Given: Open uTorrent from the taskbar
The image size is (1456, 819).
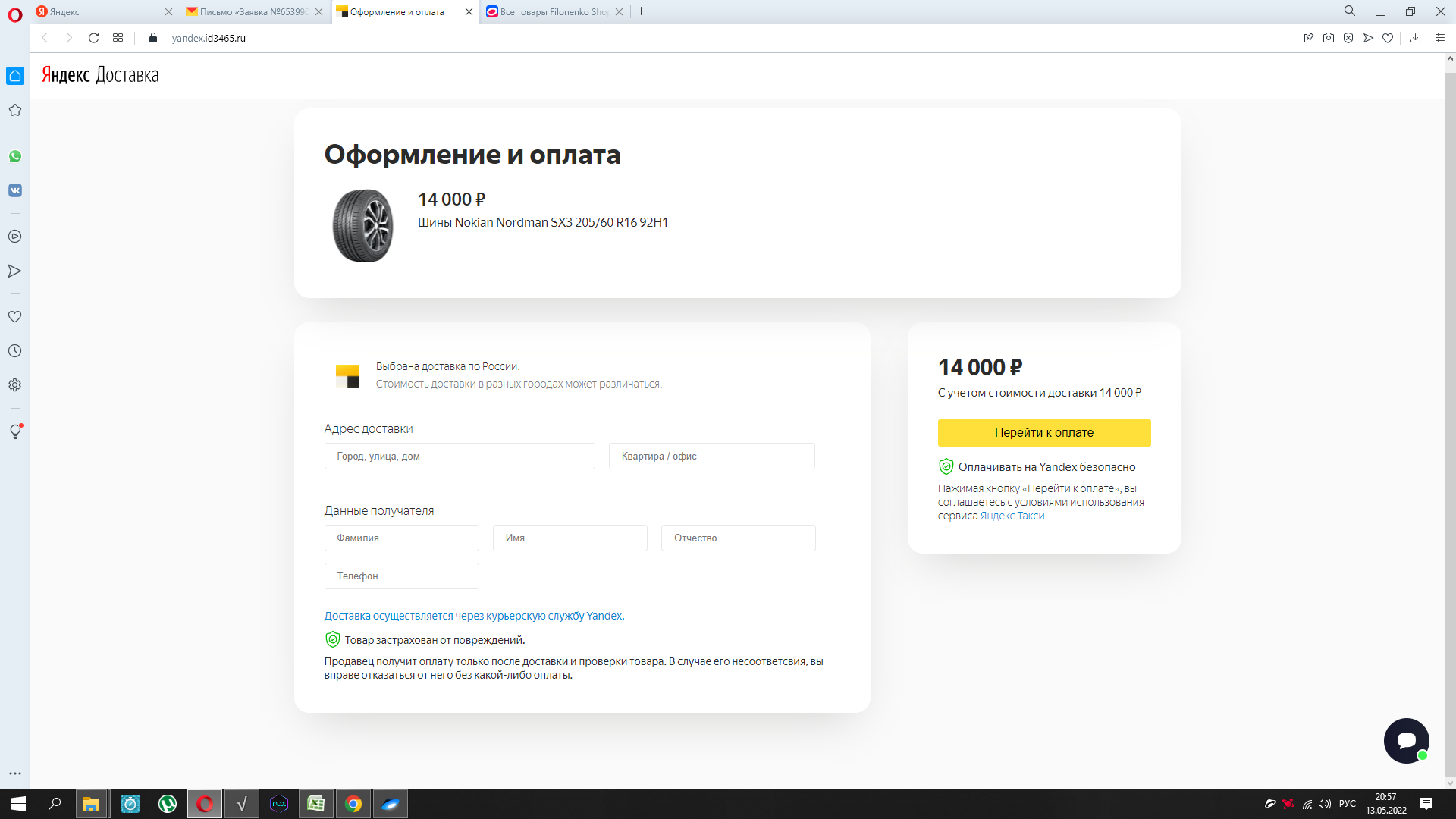Looking at the screenshot, I should (168, 804).
